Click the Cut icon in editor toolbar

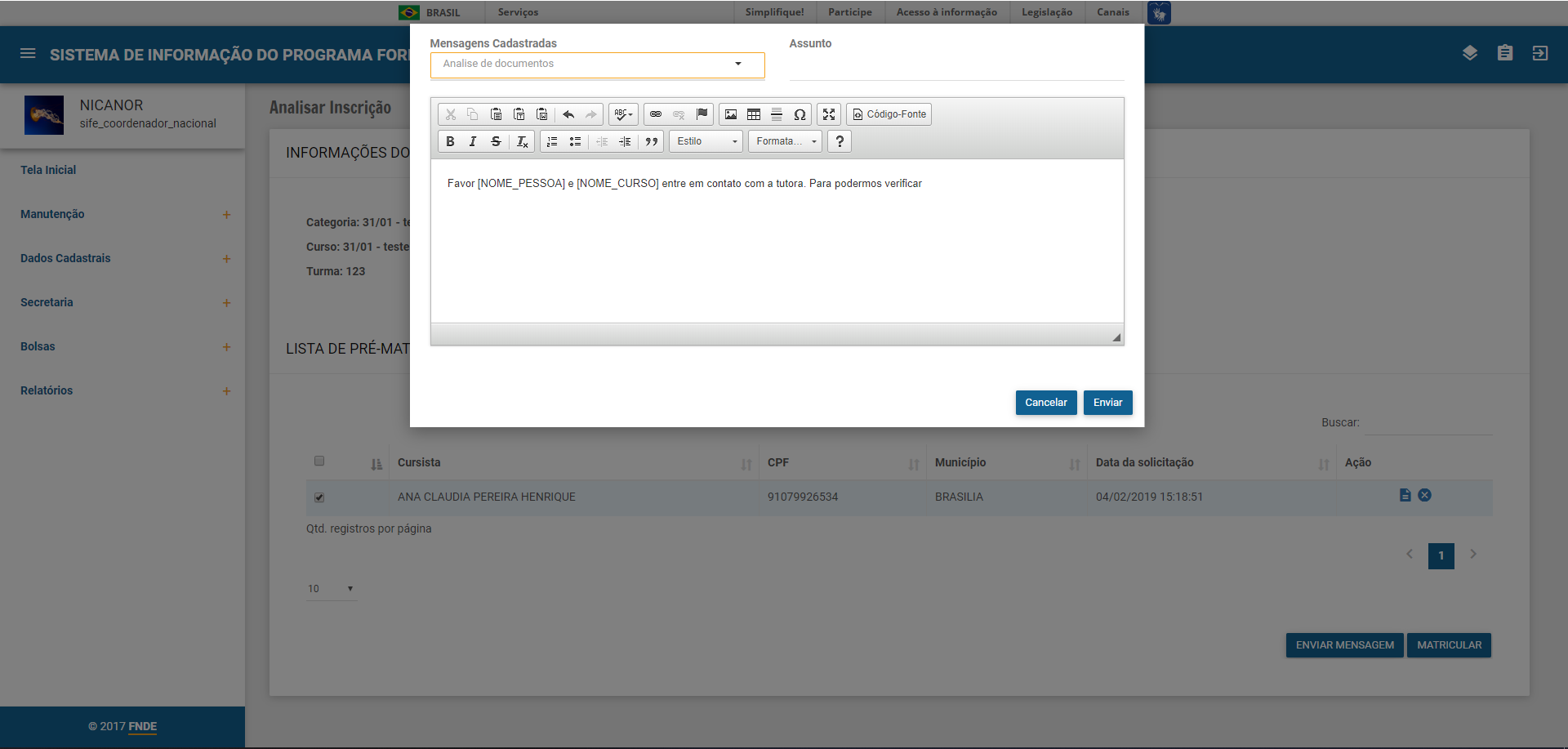coord(450,114)
